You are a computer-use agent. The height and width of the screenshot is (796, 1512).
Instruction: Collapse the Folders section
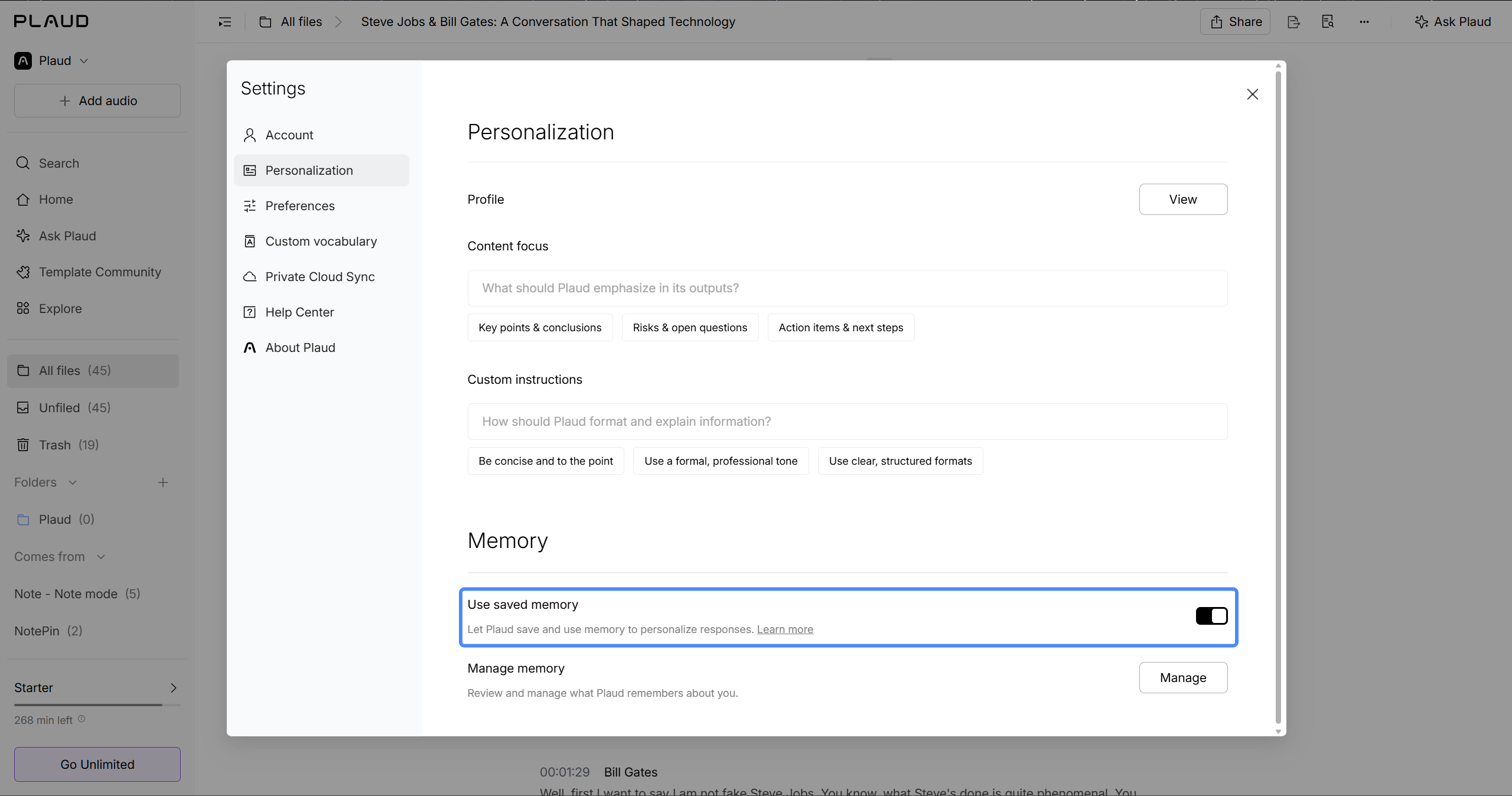point(73,482)
